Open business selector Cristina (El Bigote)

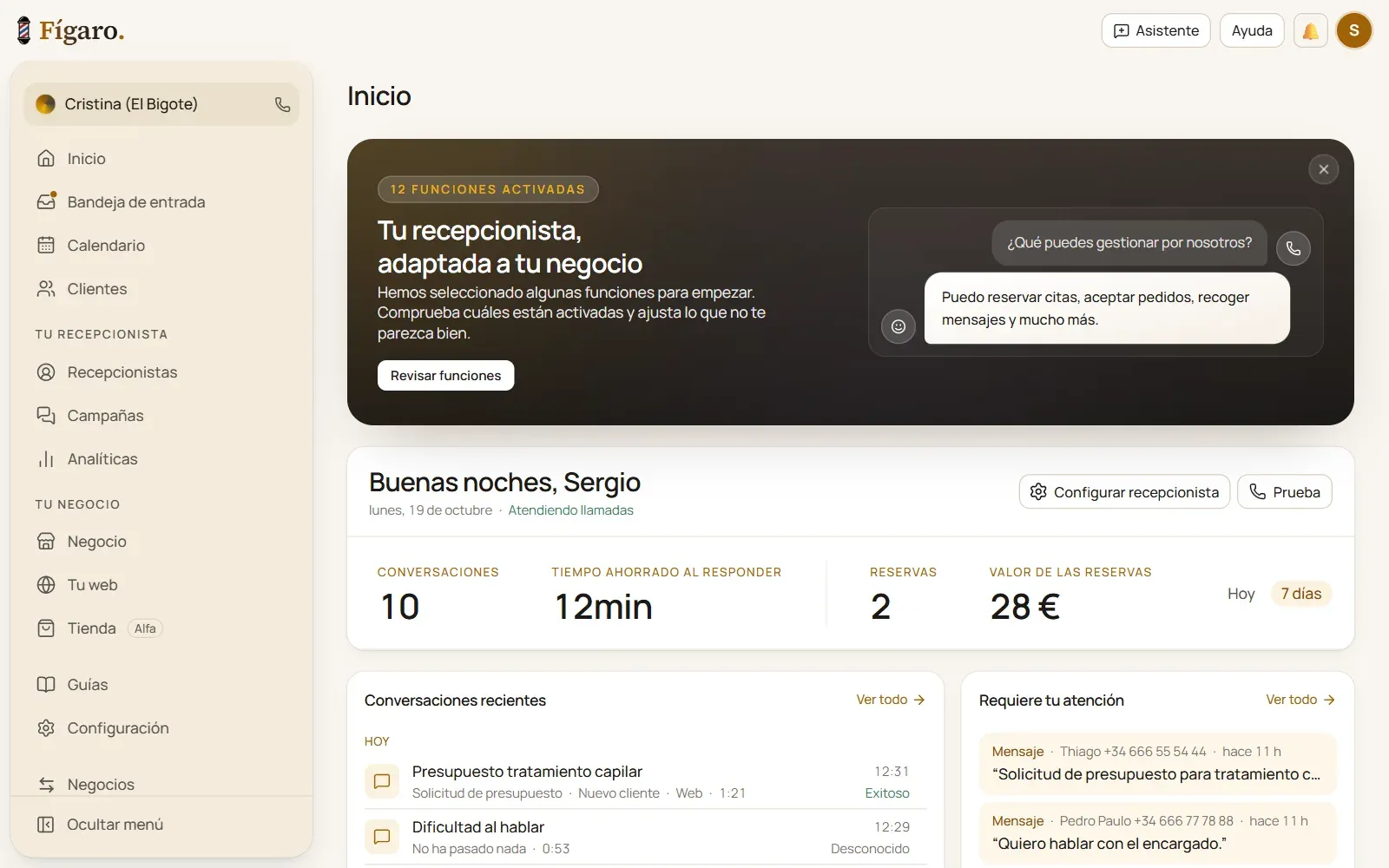pyautogui.click(x=161, y=104)
